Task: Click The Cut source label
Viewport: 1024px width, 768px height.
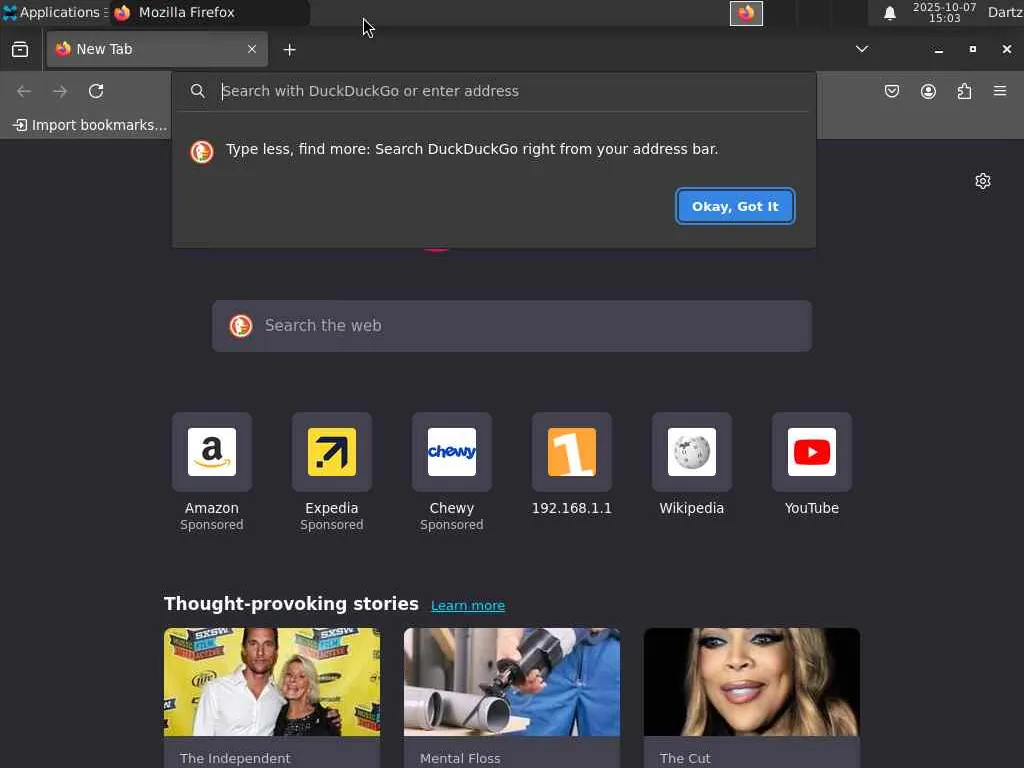Action: pos(685,758)
